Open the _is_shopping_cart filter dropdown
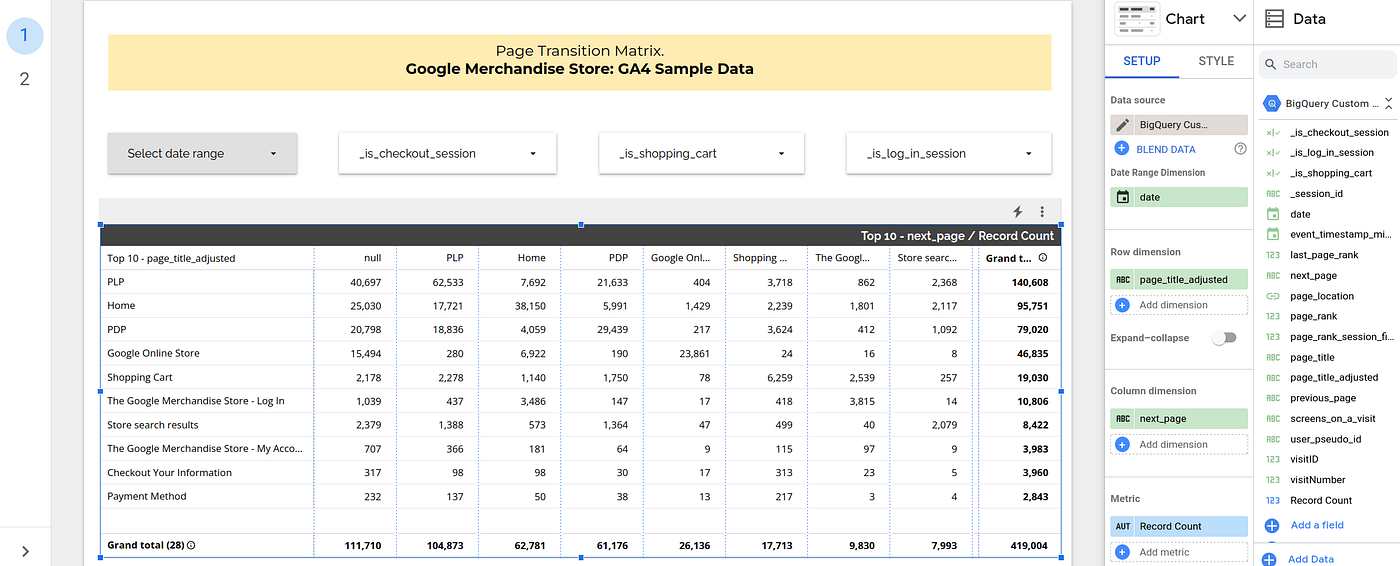The height and width of the screenshot is (566, 1400). pyautogui.click(x=701, y=153)
